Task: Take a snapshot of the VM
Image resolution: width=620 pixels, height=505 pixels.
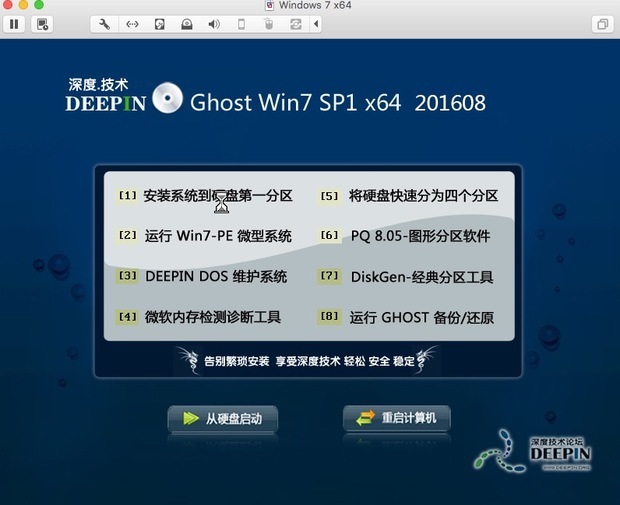Action: (42, 25)
